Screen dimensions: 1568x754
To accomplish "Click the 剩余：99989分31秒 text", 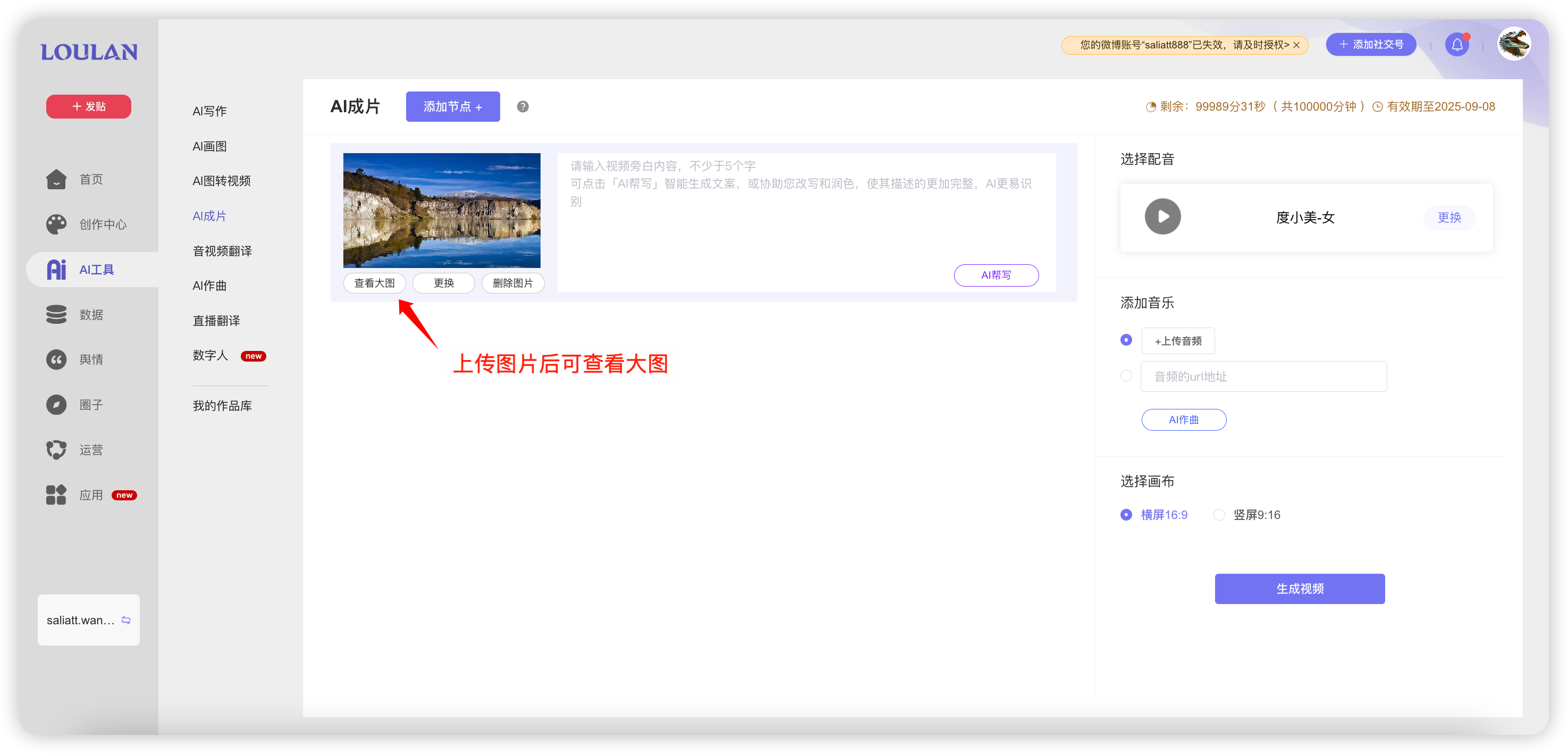I will pyautogui.click(x=1212, y=106).
